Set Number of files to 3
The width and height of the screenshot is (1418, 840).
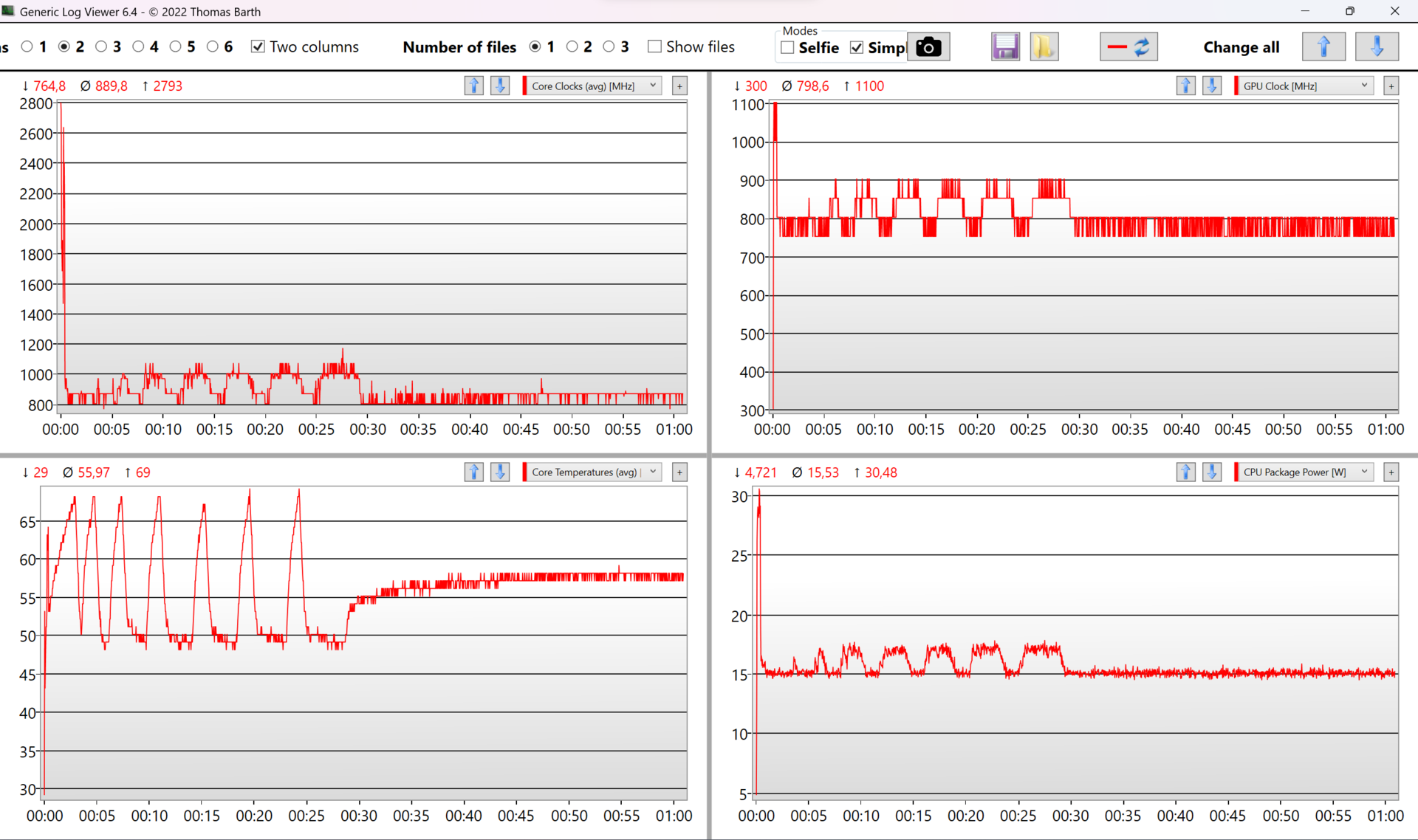(609, 47)
